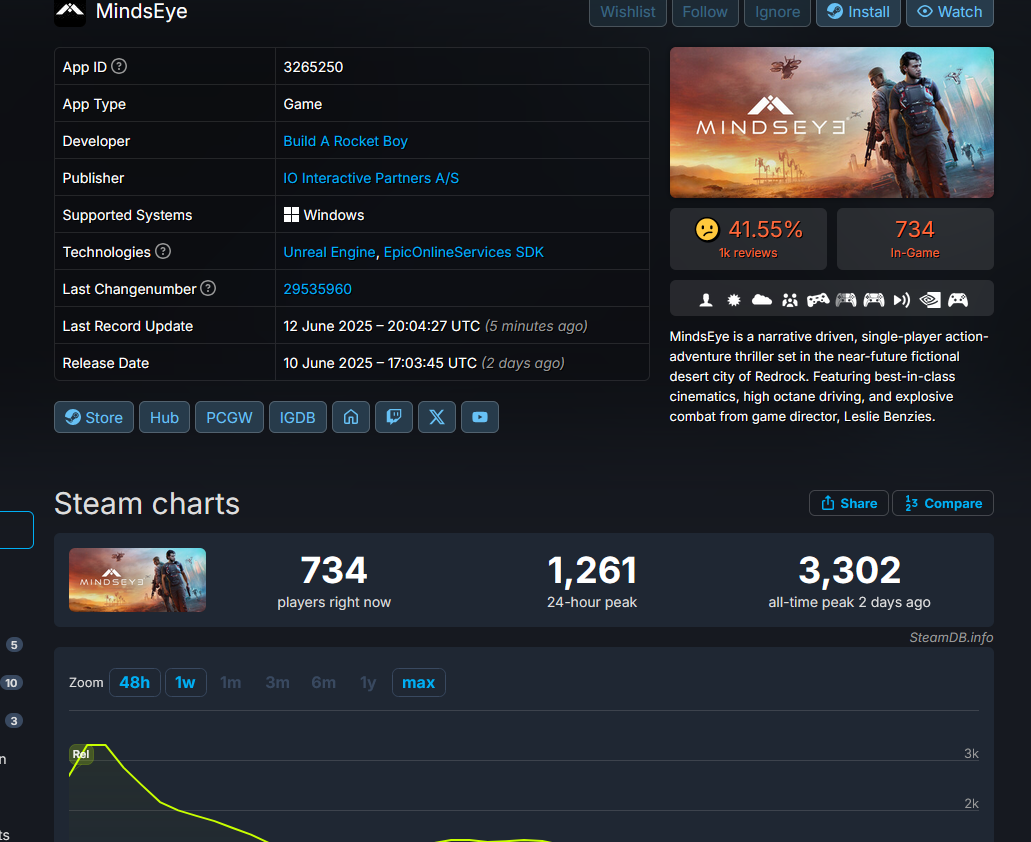Open changenumber 29535960 link
The width and height of the screenshot is (1031, 842).
coord(318,289)
